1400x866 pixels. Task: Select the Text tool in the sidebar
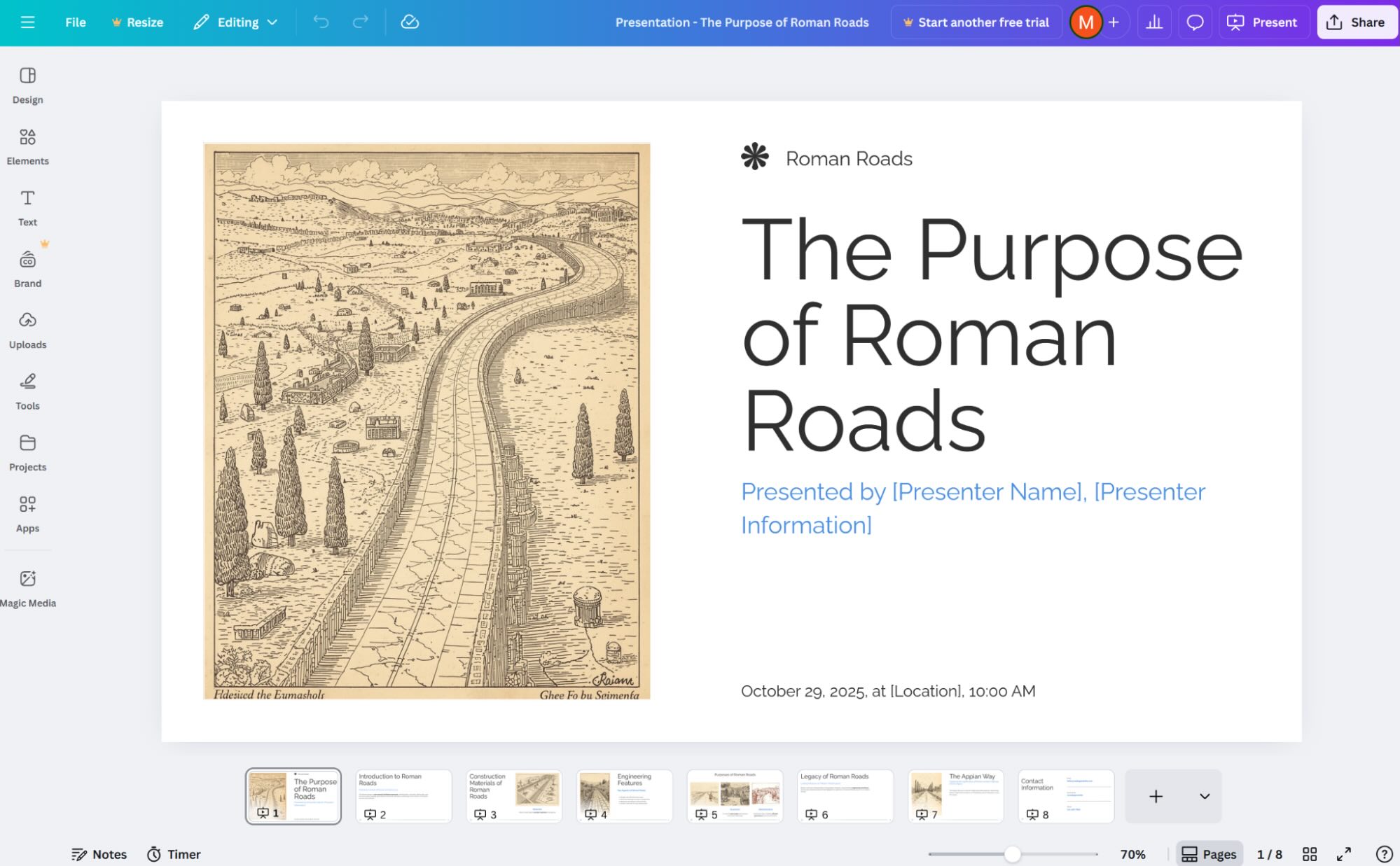(x=27, y=207)
